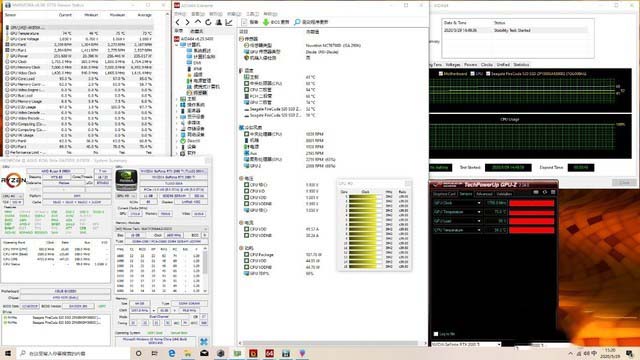This screenshot has width=640, height=360.
Task: Switch to Voltages tab in stability test
Action: click(x=453, y=64)
